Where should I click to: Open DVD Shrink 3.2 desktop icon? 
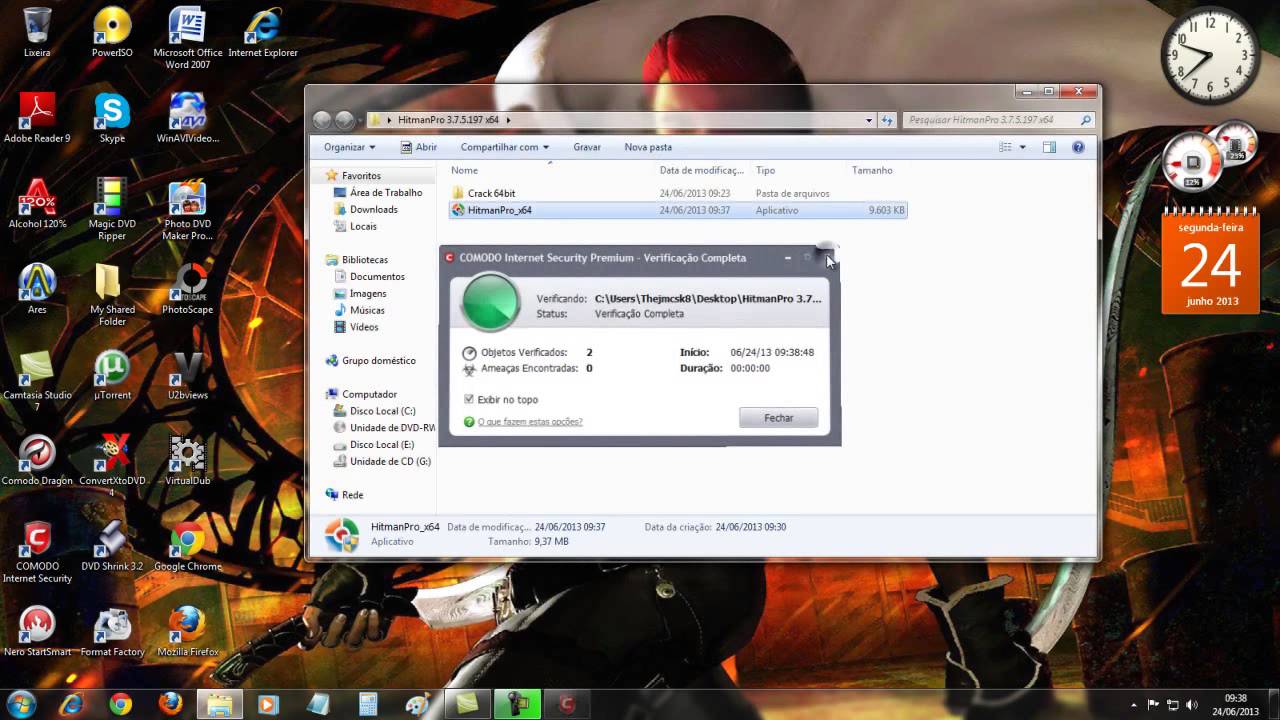click(x=112, y=545)
